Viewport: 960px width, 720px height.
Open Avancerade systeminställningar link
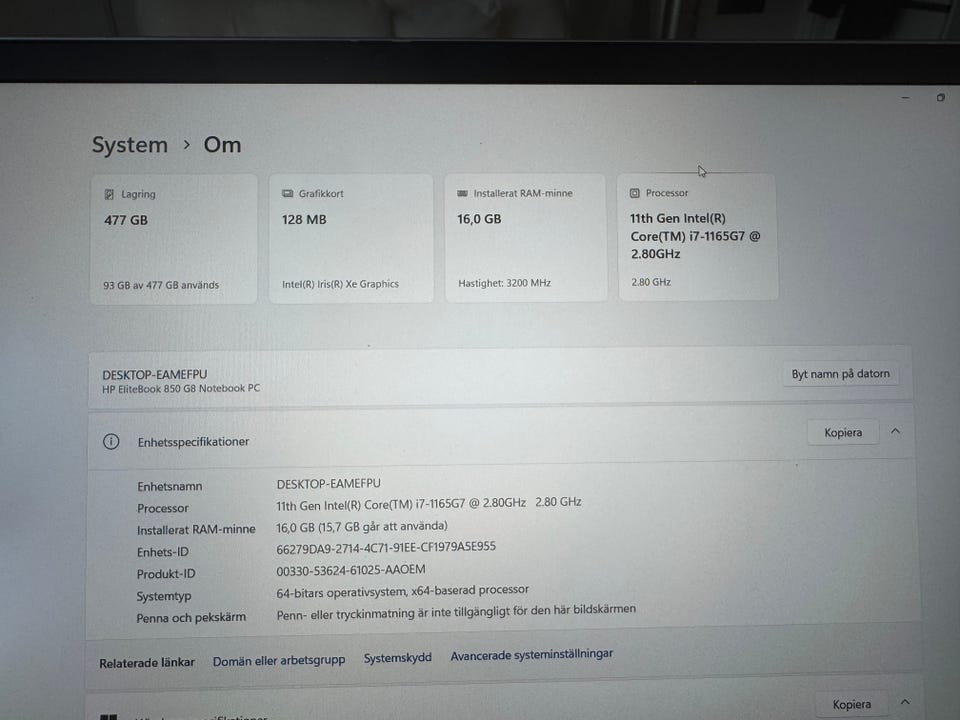click(531, 655)
